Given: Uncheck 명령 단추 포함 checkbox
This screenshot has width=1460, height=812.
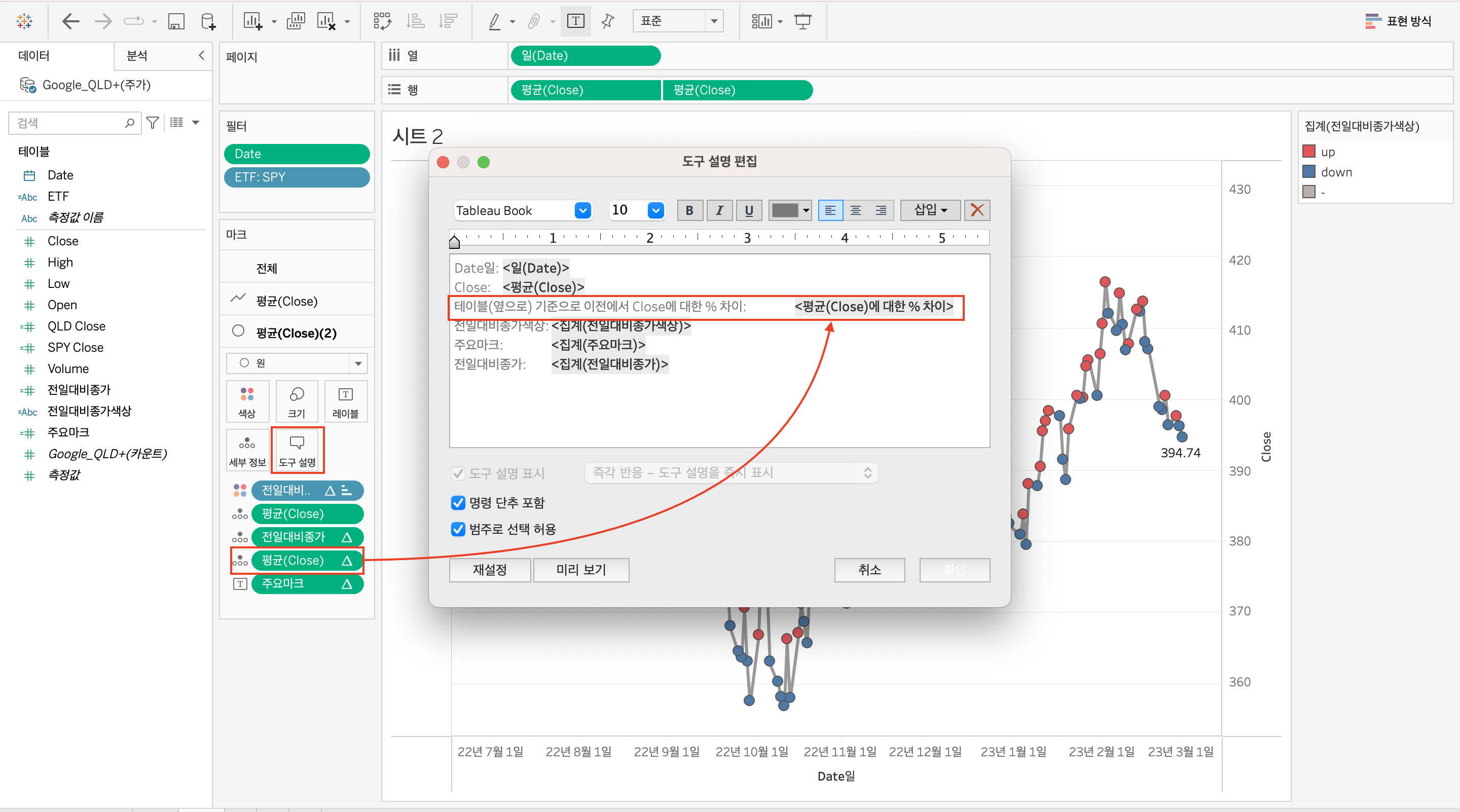Looking at the screenshot, I should pyautogui.click(x=458, y=503).
